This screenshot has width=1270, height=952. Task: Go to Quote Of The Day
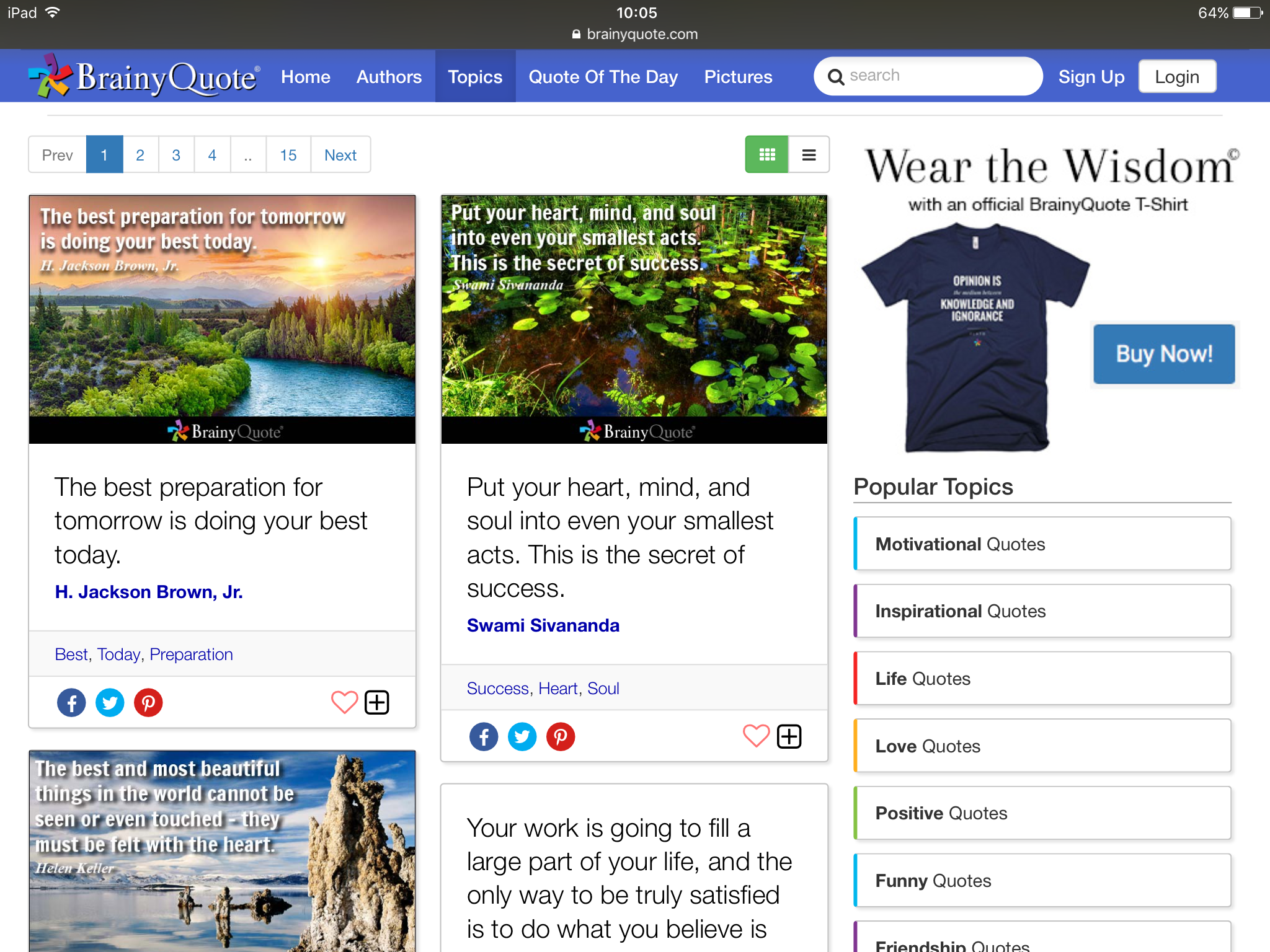[603, 77]
